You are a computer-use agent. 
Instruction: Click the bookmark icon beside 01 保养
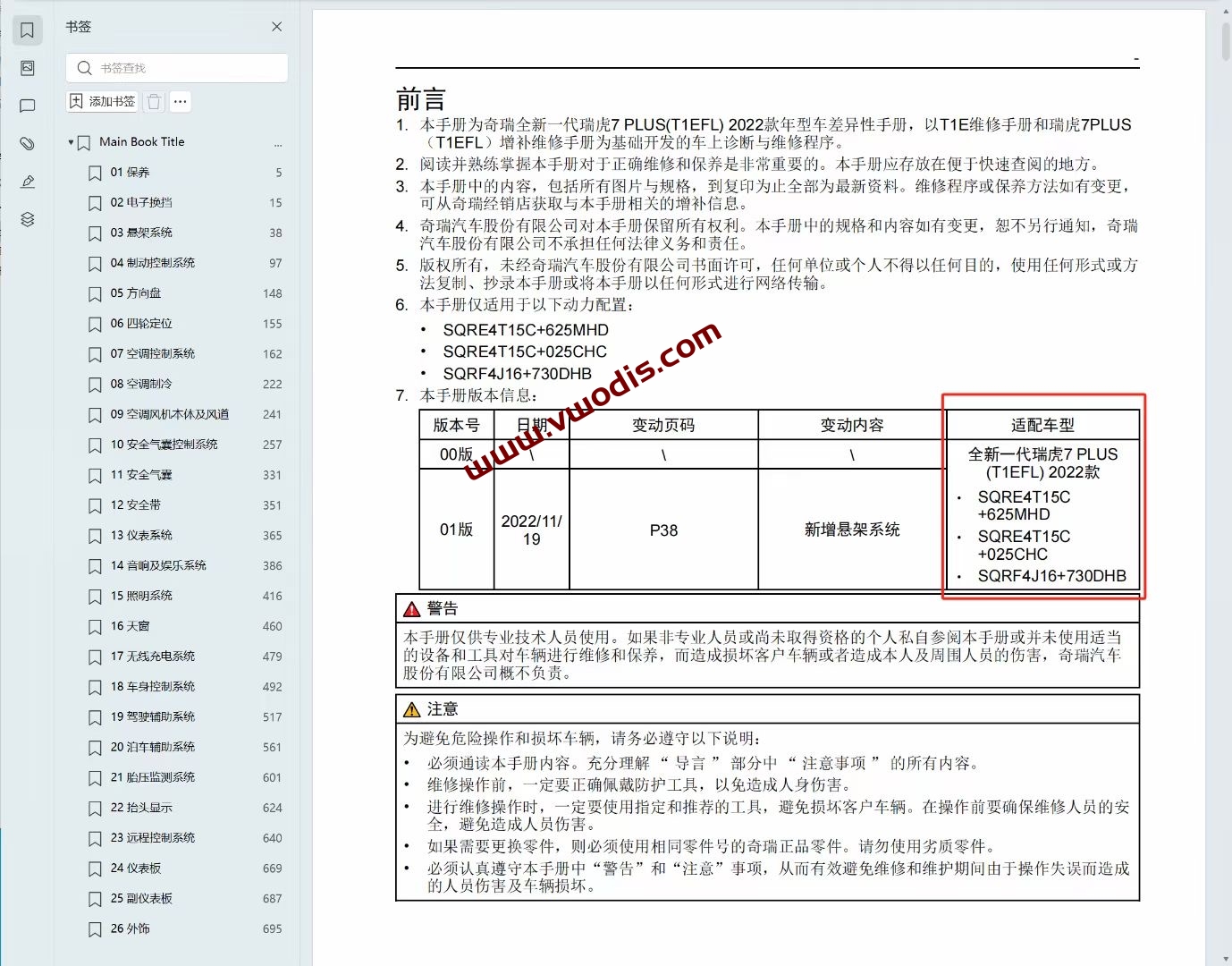coord(95,173)
